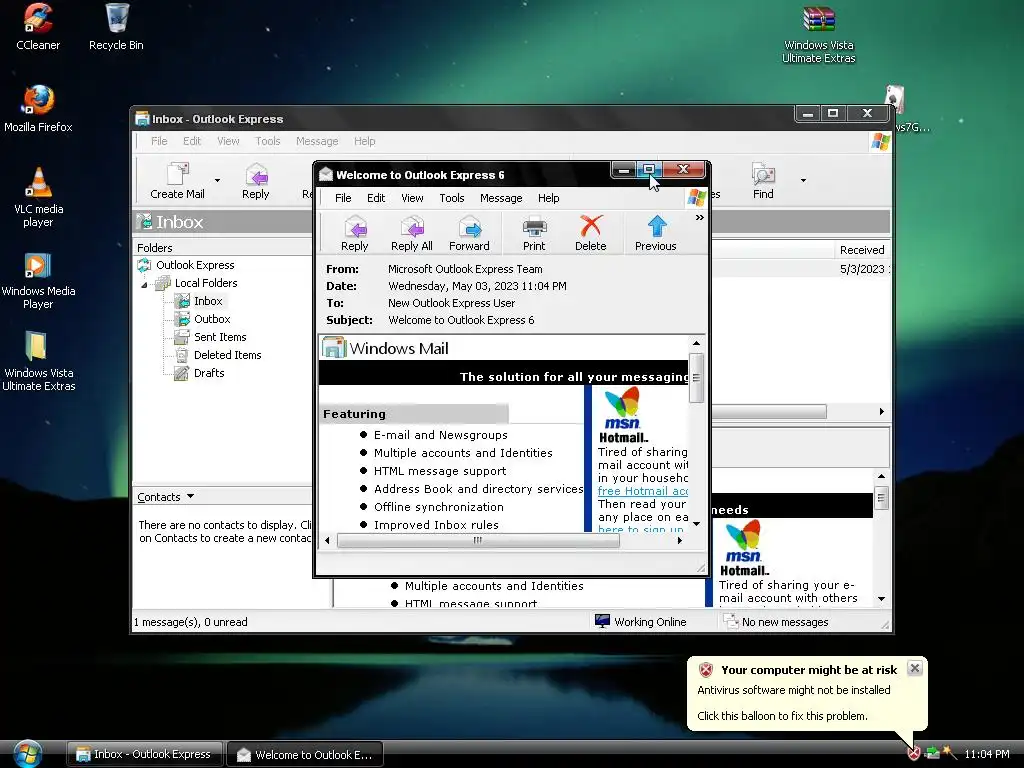Open the Sent Items folder
The height and width of the screenshot is (768, 1024).
point(220,337)
